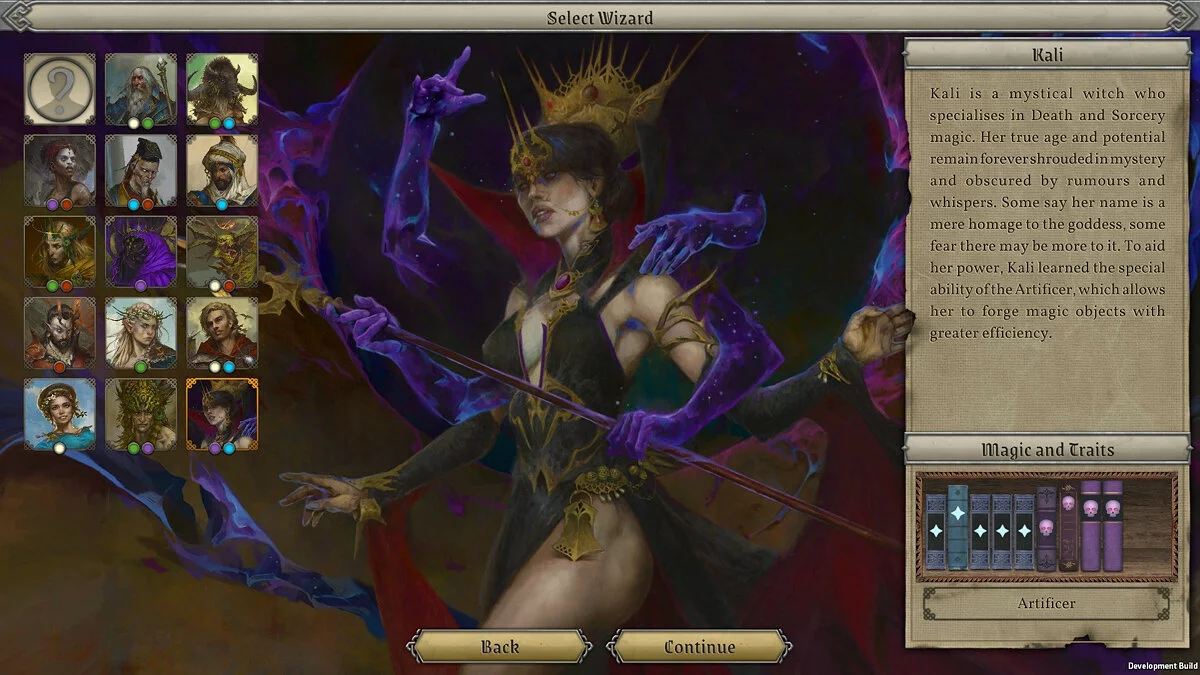1200x675 pixels.
Task: Select the gray-skinned red-haired woman portrait
Action: (60, 170)
